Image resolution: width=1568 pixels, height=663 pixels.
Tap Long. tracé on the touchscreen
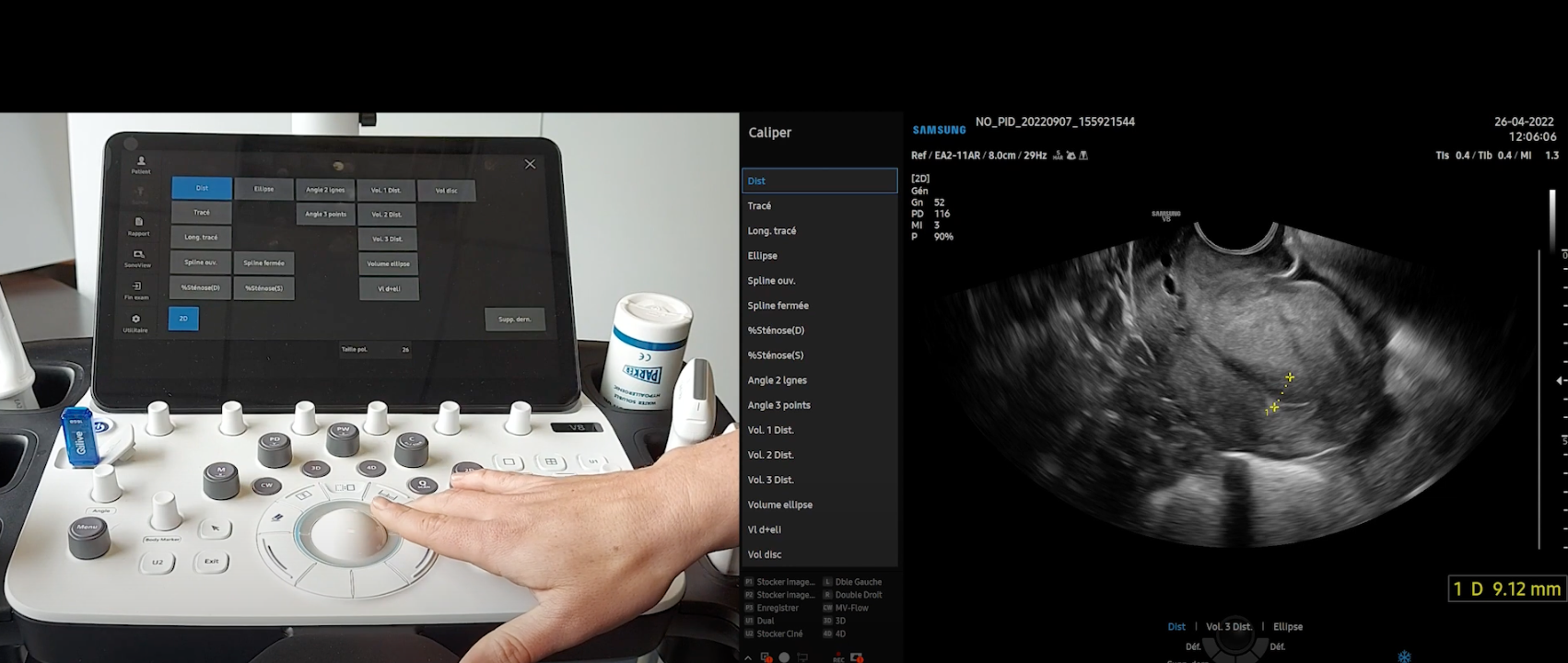(x=201, y=237)
